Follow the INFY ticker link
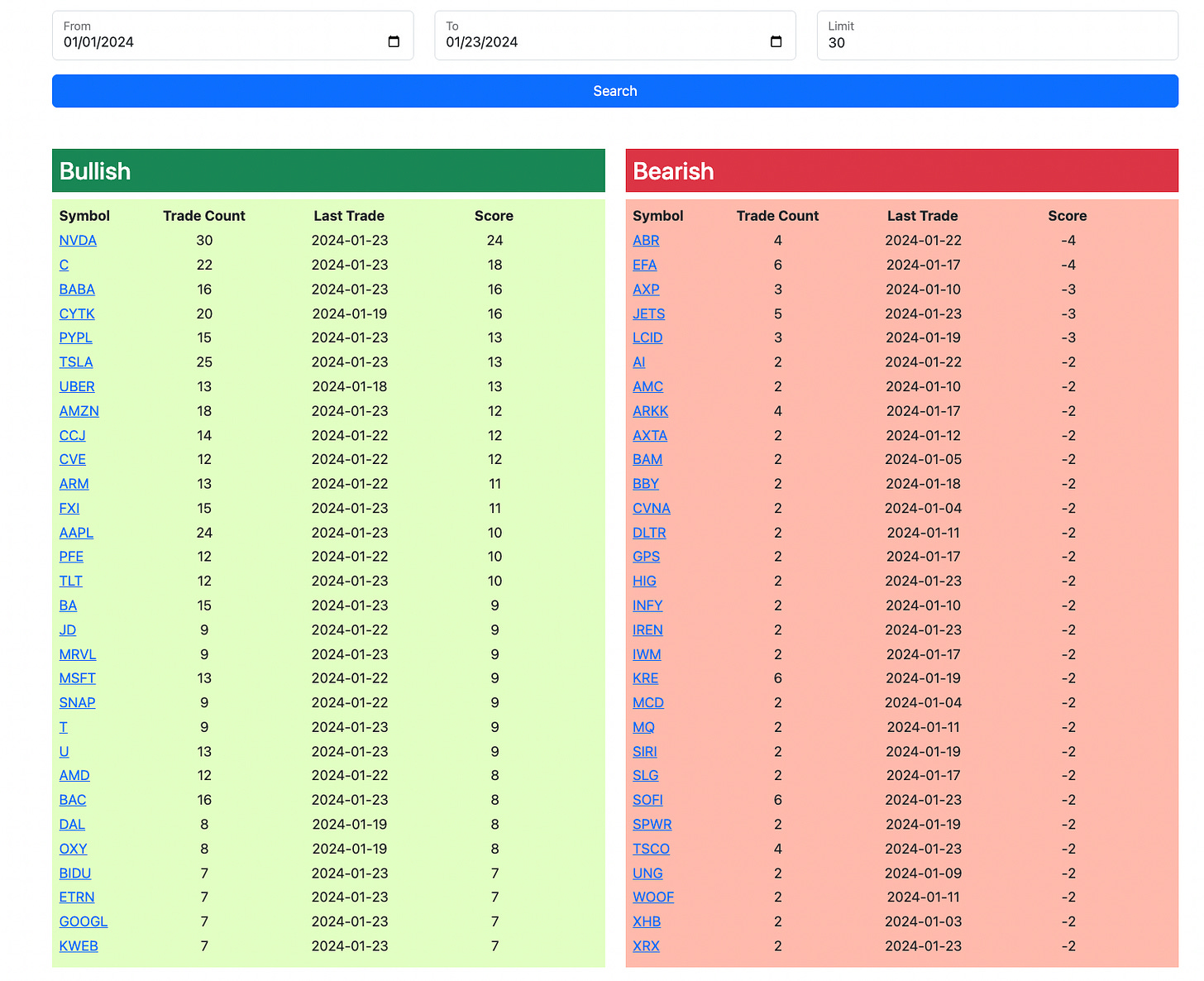Image resolution: width=1204 pixels, height=981 pixels. (647, 605)
